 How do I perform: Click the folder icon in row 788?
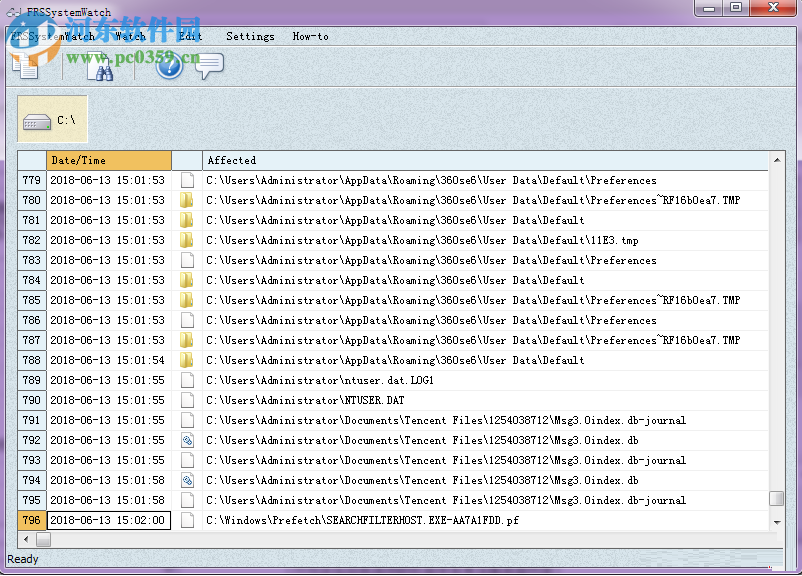coord(186,360)
